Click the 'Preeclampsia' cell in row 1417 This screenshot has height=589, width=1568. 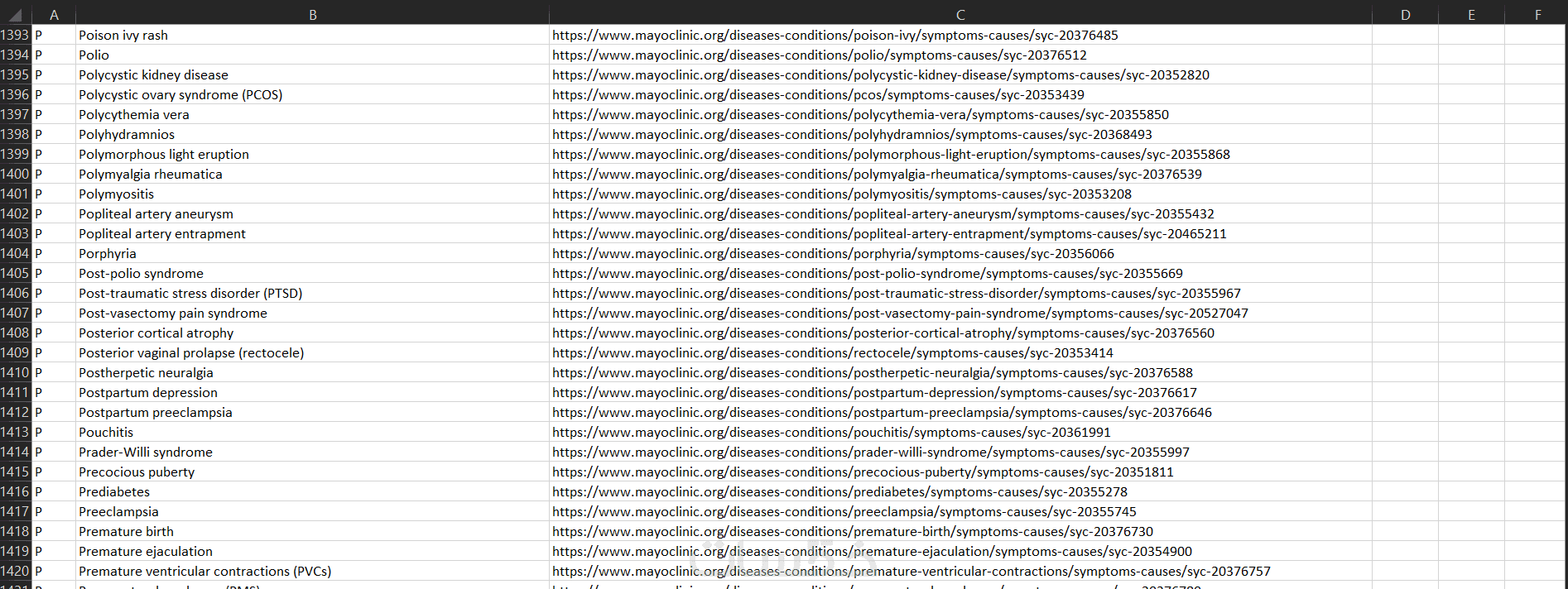(x=312, y=511)
